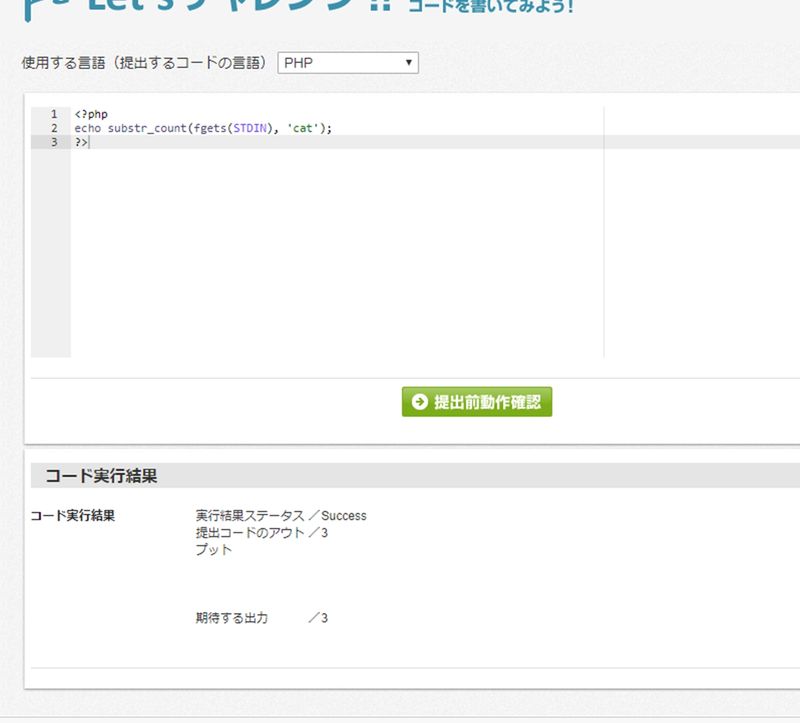Select line number 1 in the gutter
The image size is (800, 723).
pos(53,114)
